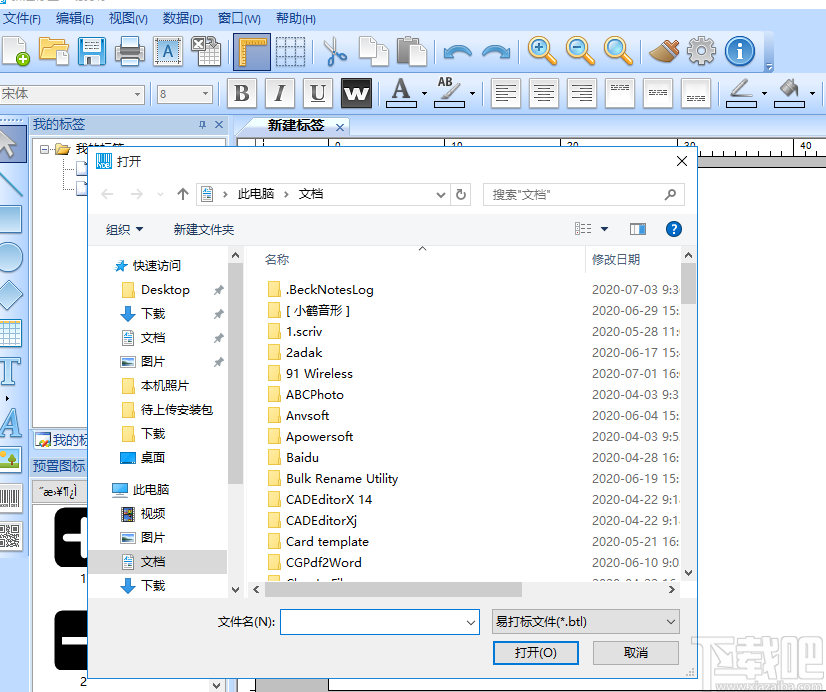Open file with the folder toolbar icon
This screenshot has height=692, width=826.
[54, 51]
